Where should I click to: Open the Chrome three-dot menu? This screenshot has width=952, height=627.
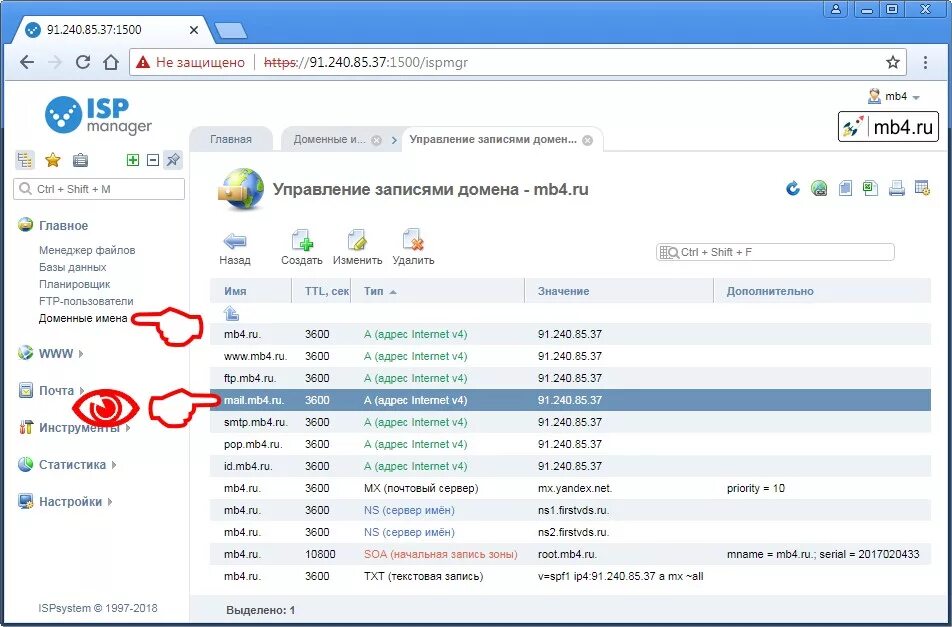point(925,62)
